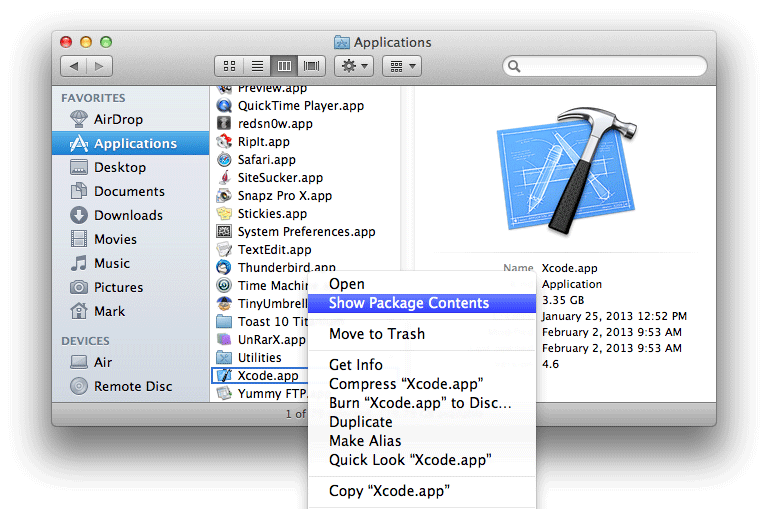Select the Desktop sidebar icon
Screen dimensions: 770x509
pyautogui.click(x=80, y=168)
